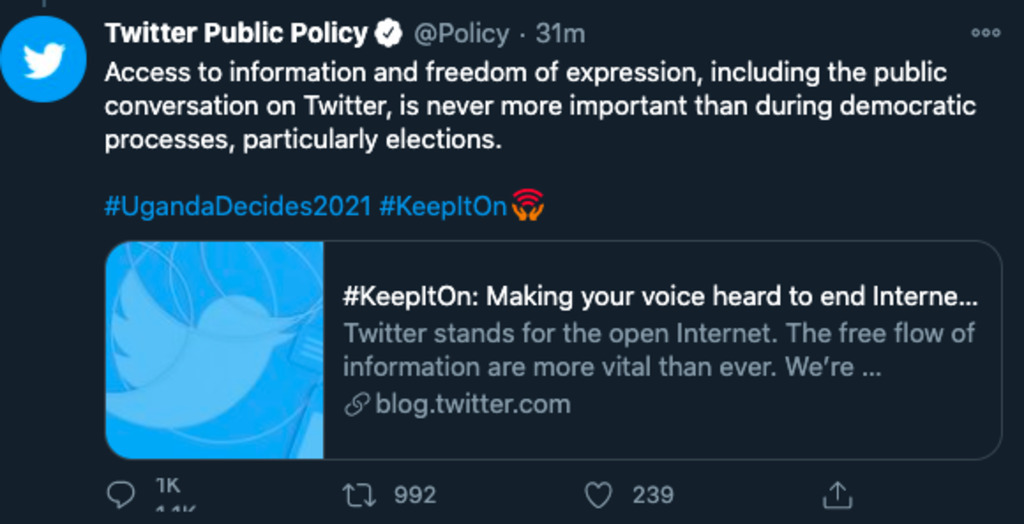This screenshot has height=524, width=1024.
Task: Like the tweet with the heart icon
Action: (x=598, y=494)
